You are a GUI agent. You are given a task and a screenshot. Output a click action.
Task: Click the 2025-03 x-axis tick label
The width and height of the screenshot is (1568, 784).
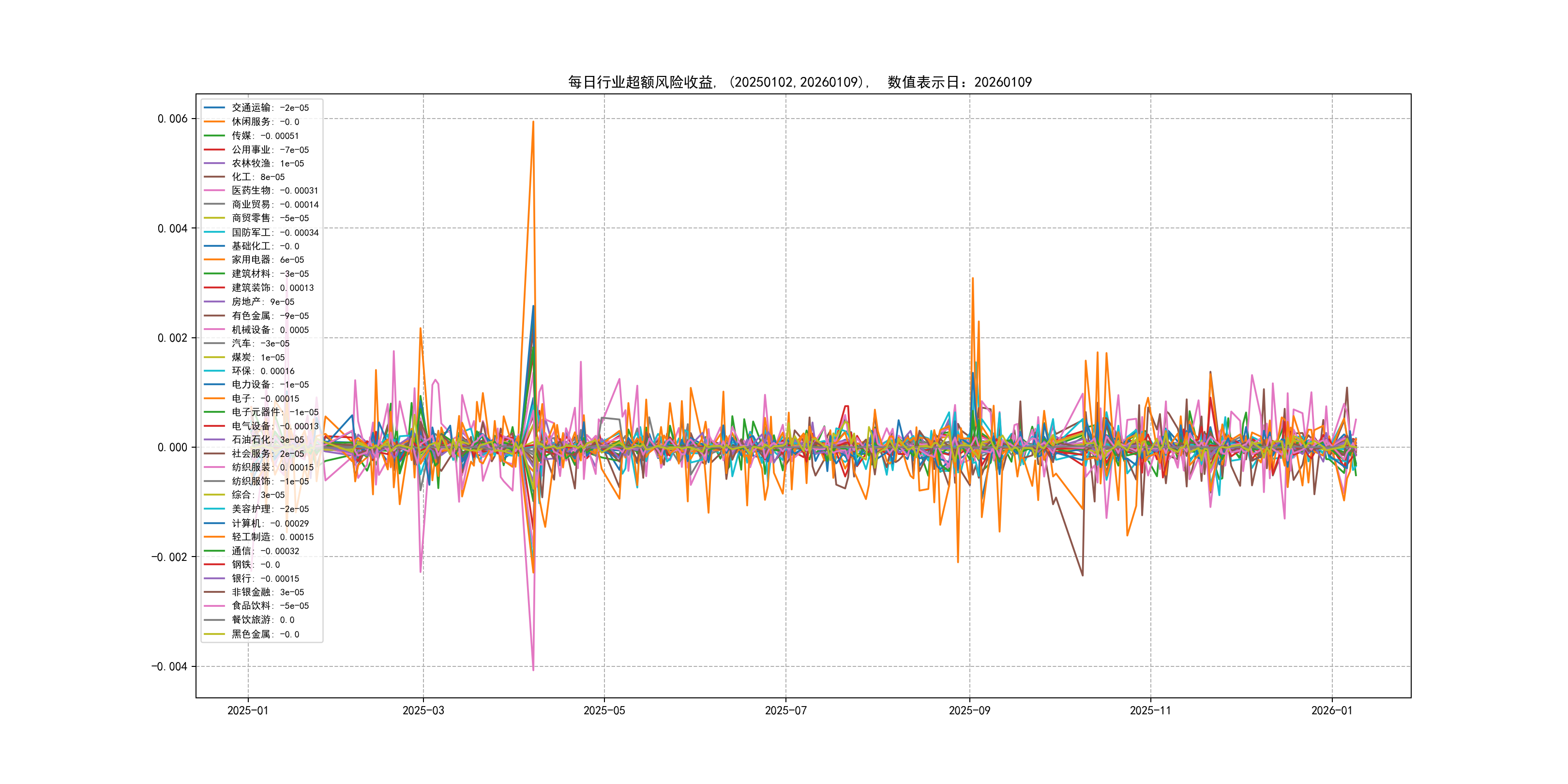[x=423, y=710]
